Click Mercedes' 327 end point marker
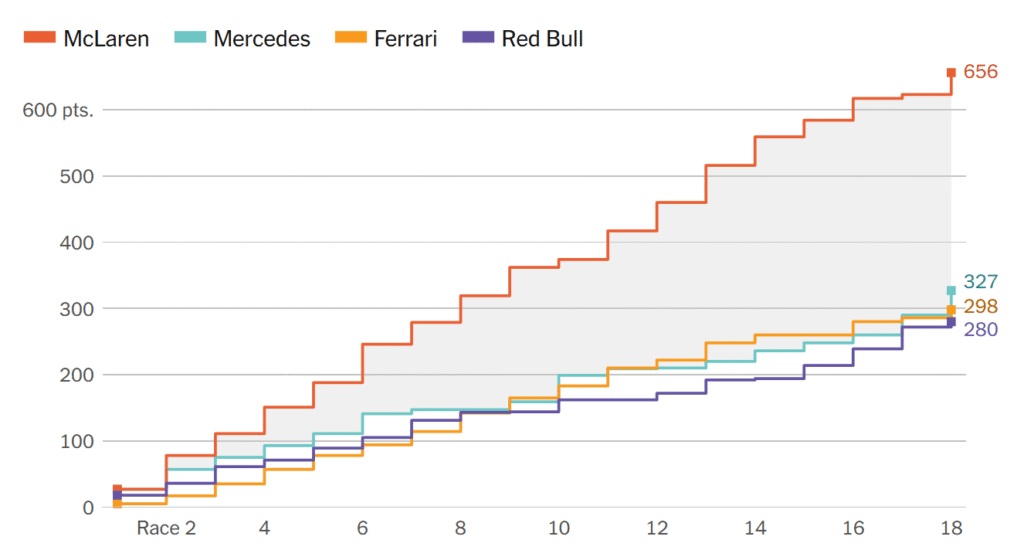The image size is (1024, 550). click(951, 291)
